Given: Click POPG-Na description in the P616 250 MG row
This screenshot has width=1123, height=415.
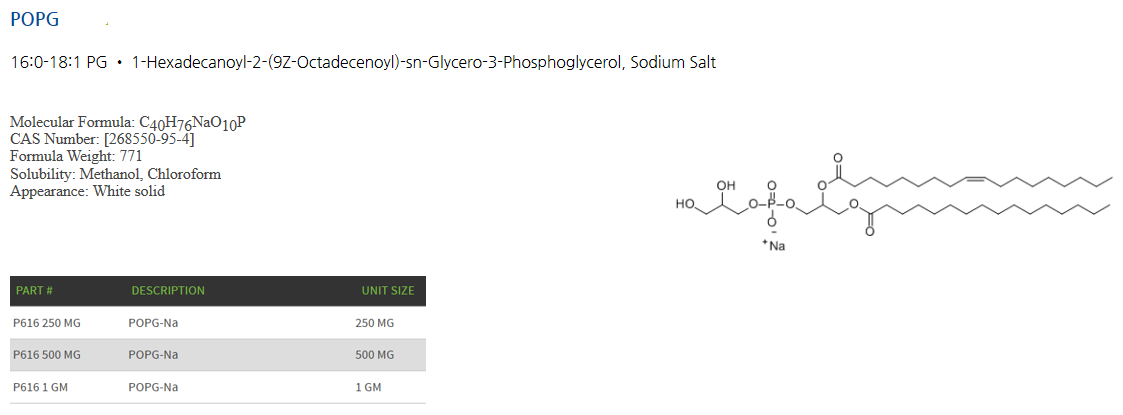Looking at the screenshot, I should (x=153, y=323).
